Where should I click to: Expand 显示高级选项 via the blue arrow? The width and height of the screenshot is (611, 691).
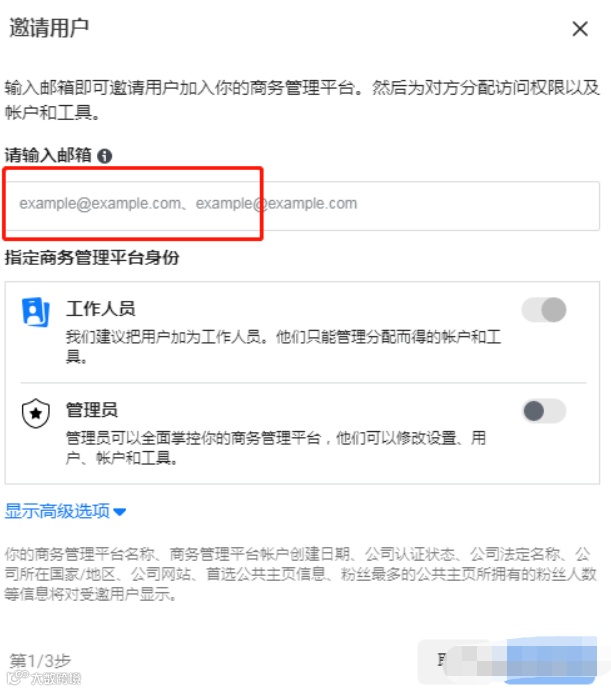(120, 512)
